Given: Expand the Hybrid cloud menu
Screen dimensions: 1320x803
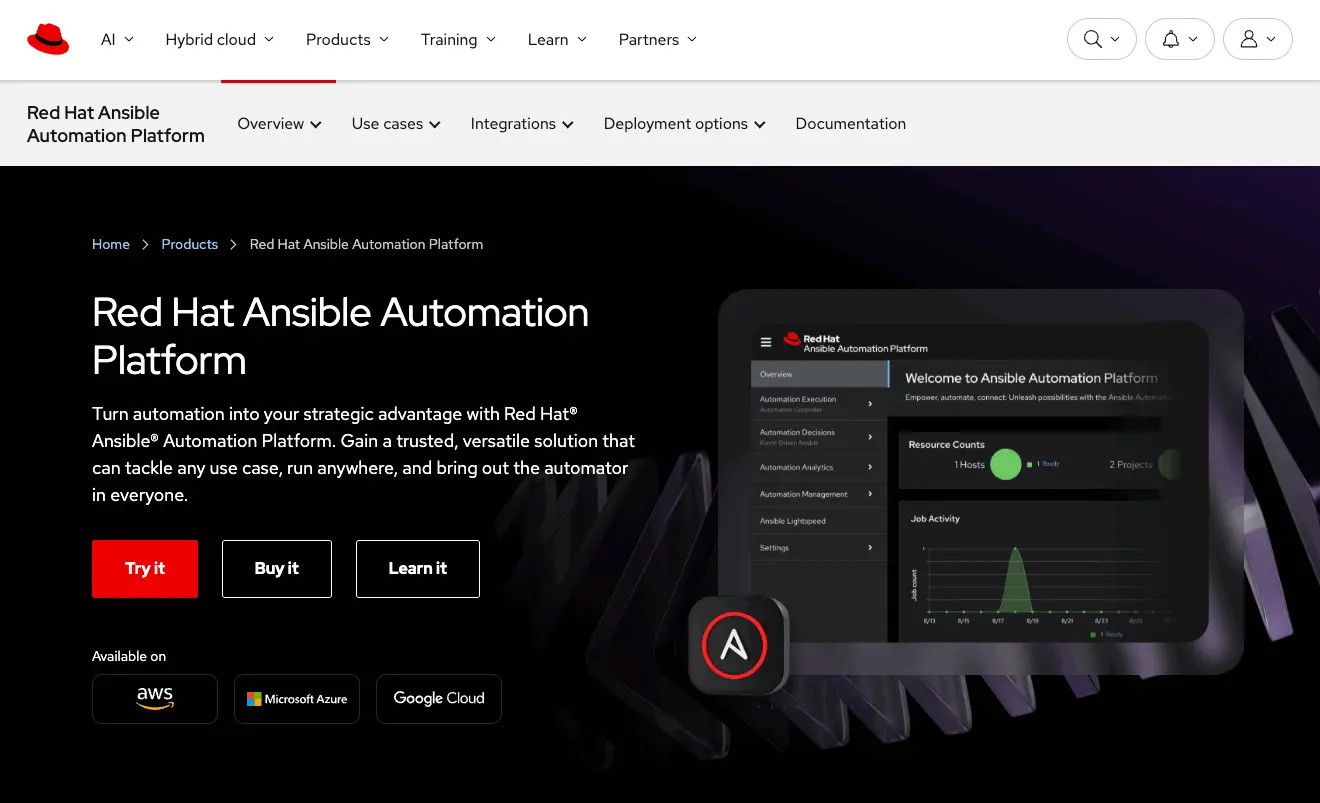Looking at the screenshot, I should 220,39.
